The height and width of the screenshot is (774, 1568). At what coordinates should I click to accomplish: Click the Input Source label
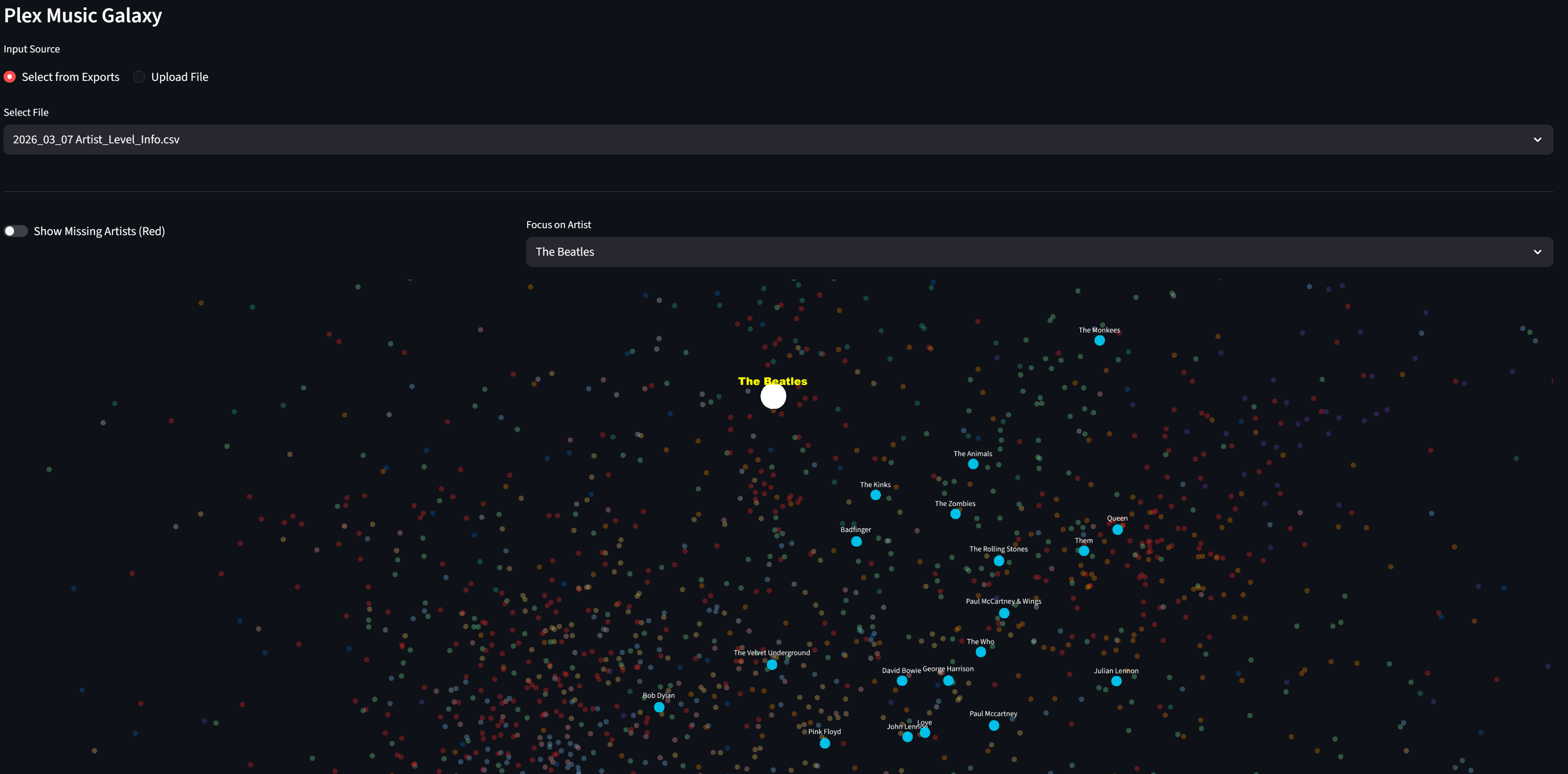coord(31,49)
